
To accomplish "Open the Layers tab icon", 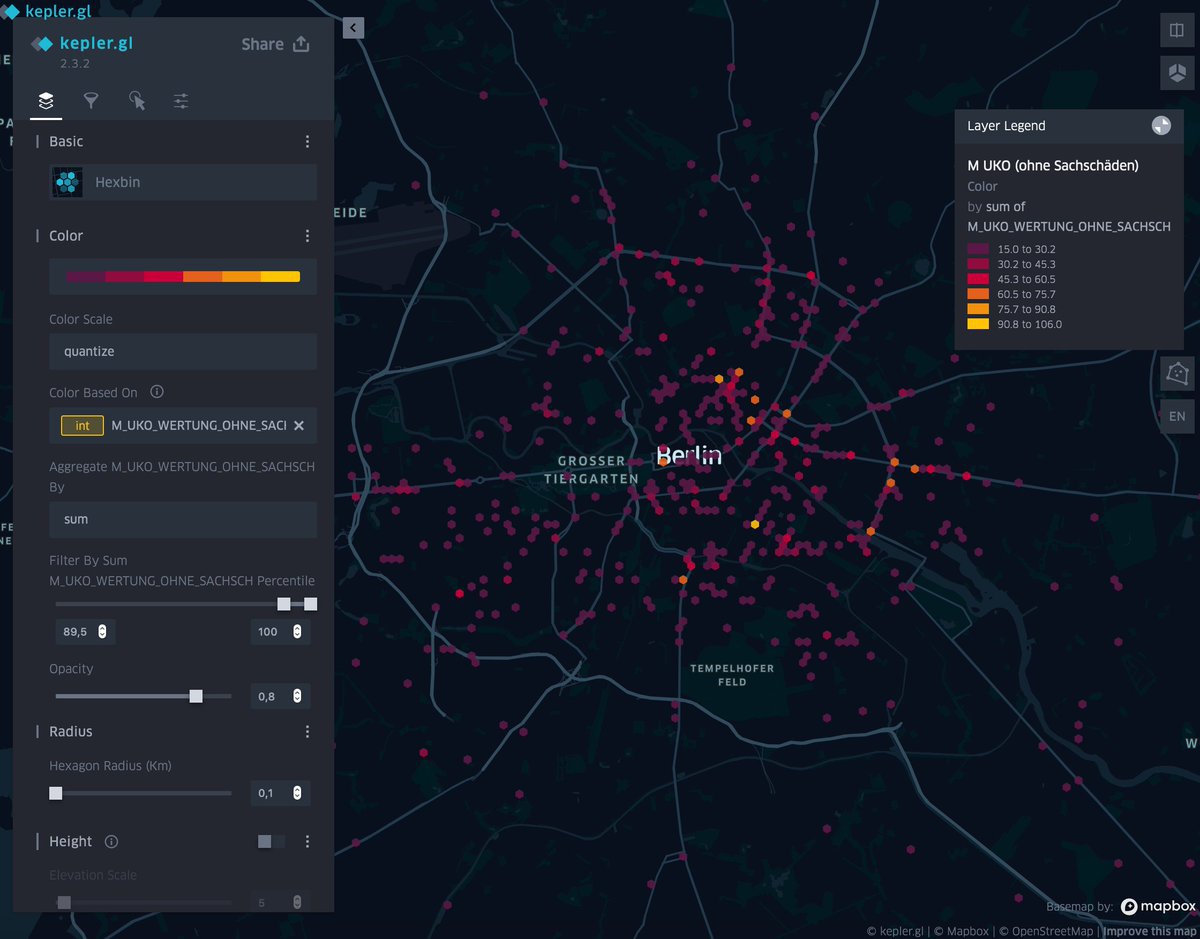I will [46, 101].
